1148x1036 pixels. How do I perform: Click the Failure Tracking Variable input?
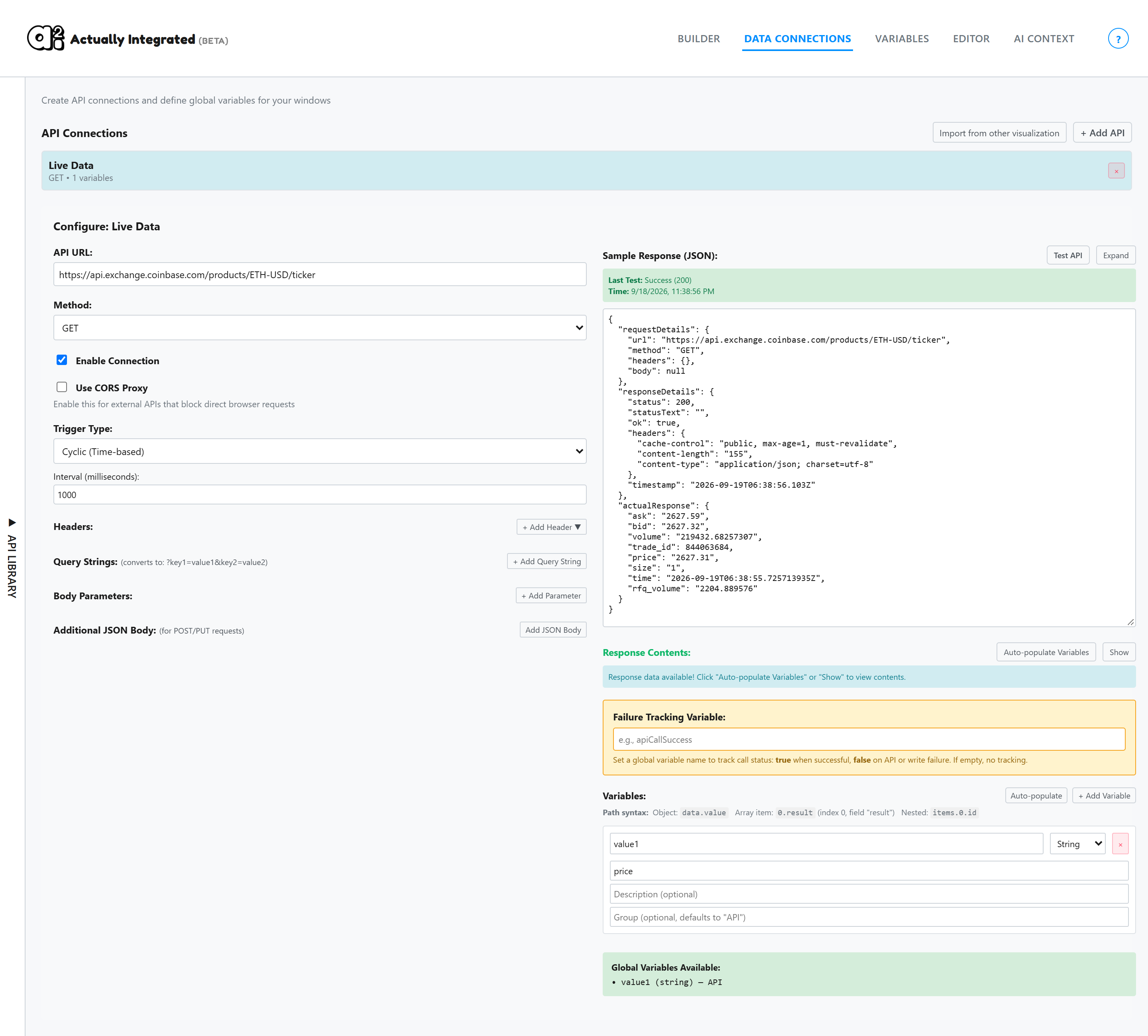(x=869, y=740)
